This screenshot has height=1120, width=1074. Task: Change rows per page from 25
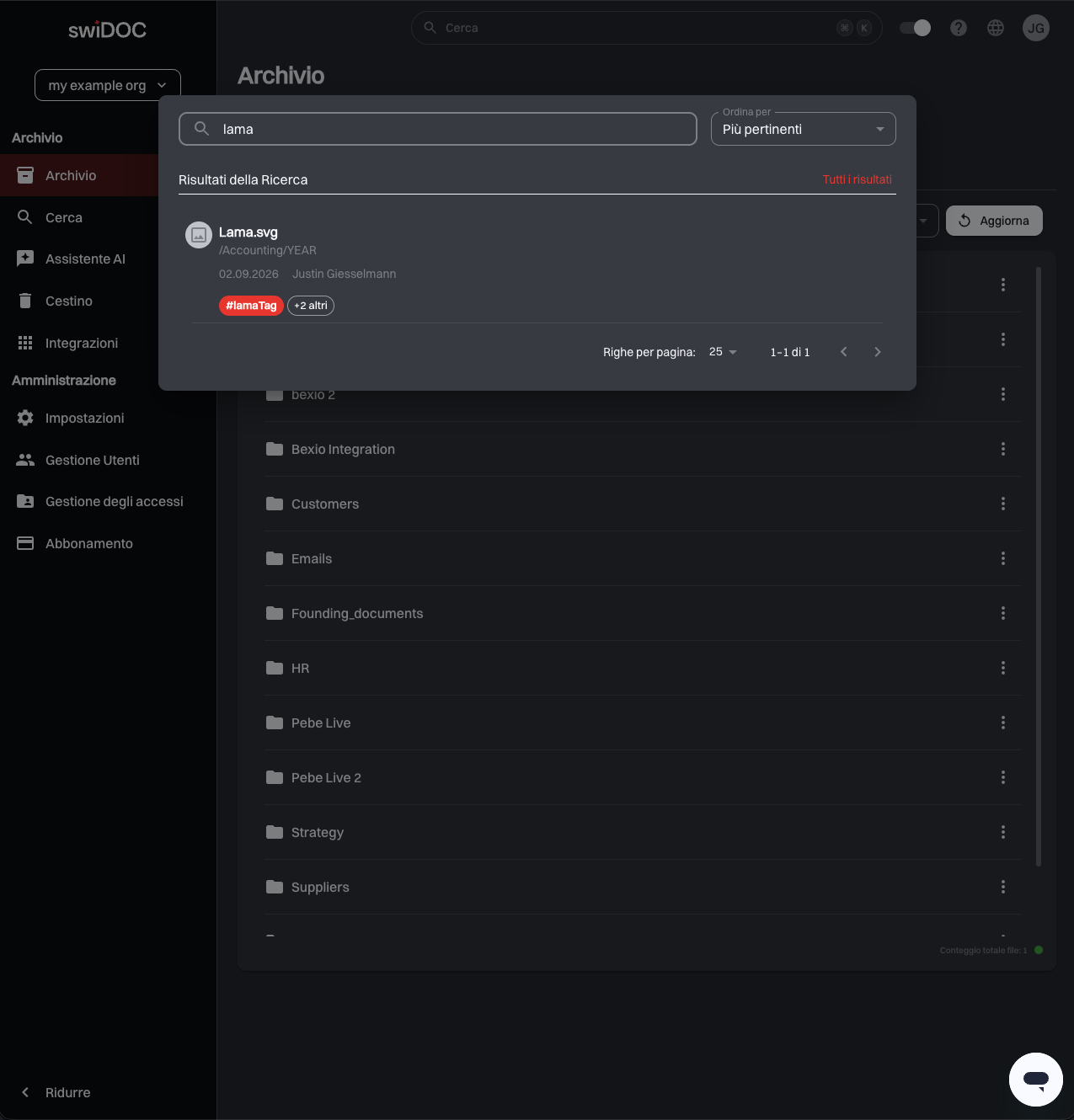click(x=723, y=352)
